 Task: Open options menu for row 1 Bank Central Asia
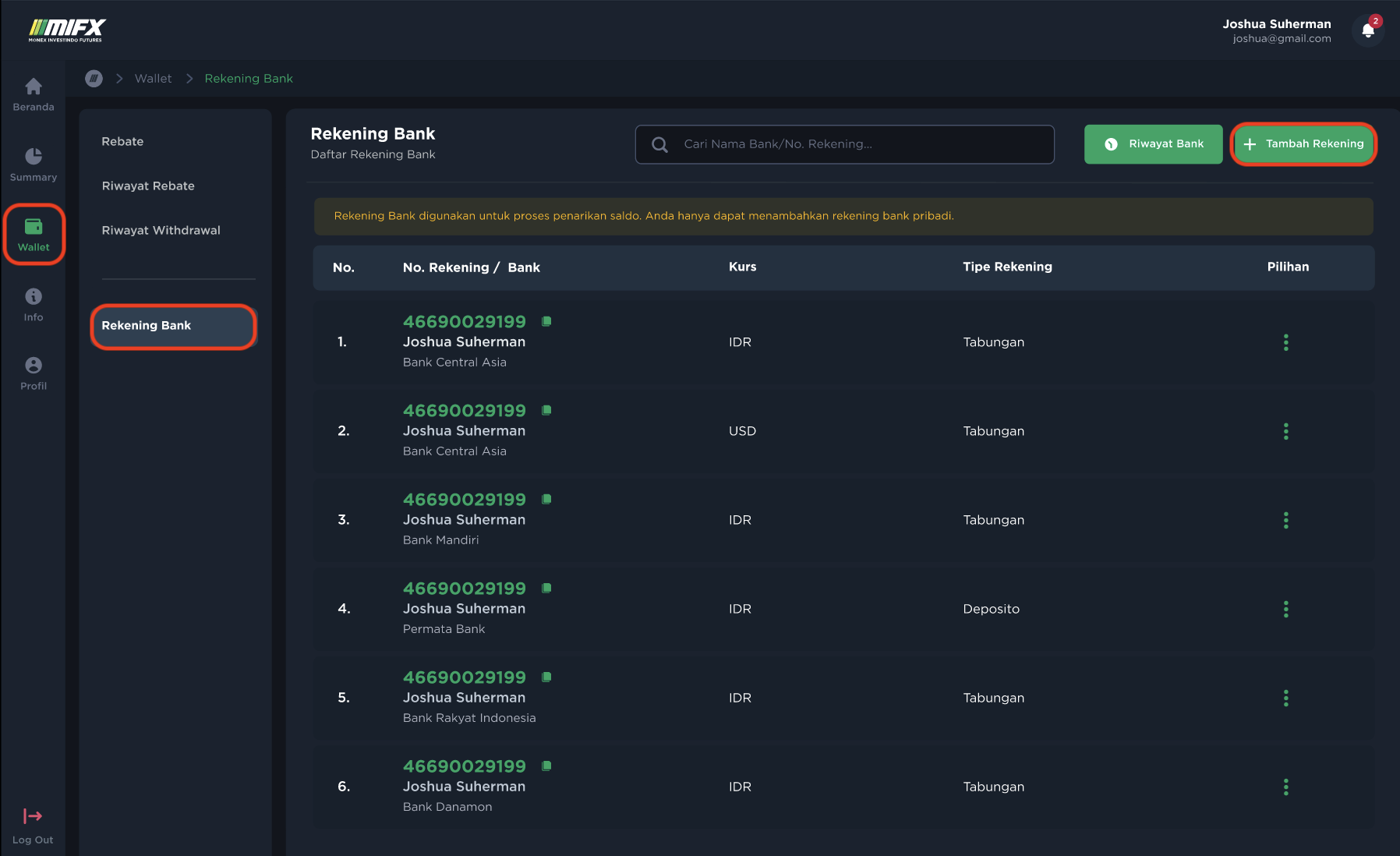[x=1286, y=342]
